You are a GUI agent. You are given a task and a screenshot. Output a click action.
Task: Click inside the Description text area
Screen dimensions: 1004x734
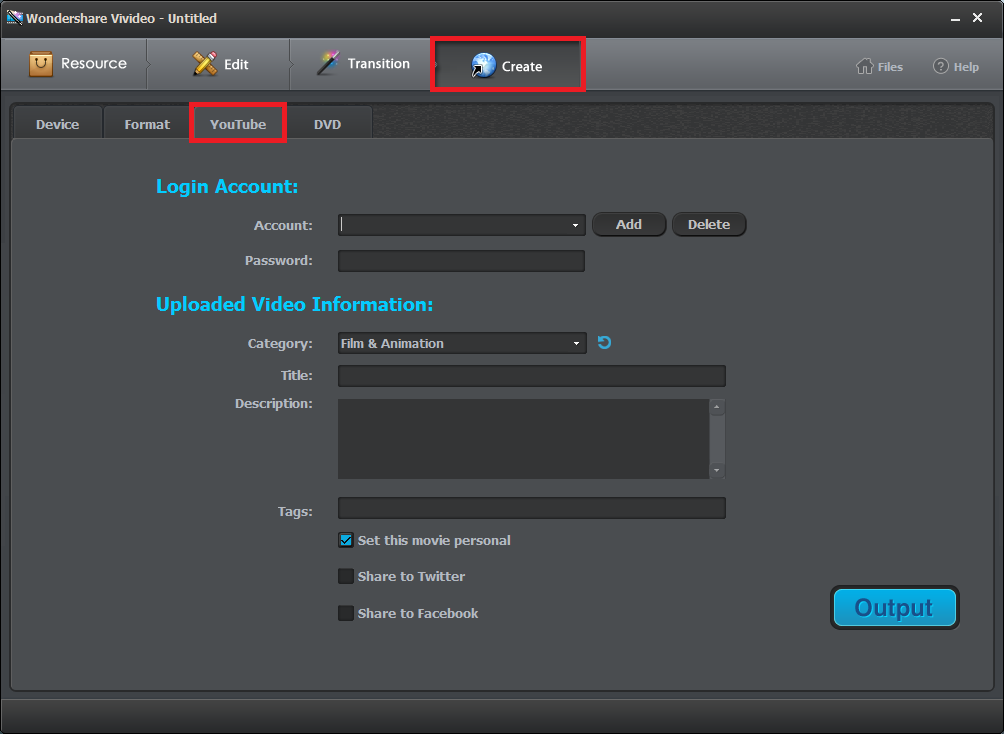(x=523, y=439)
